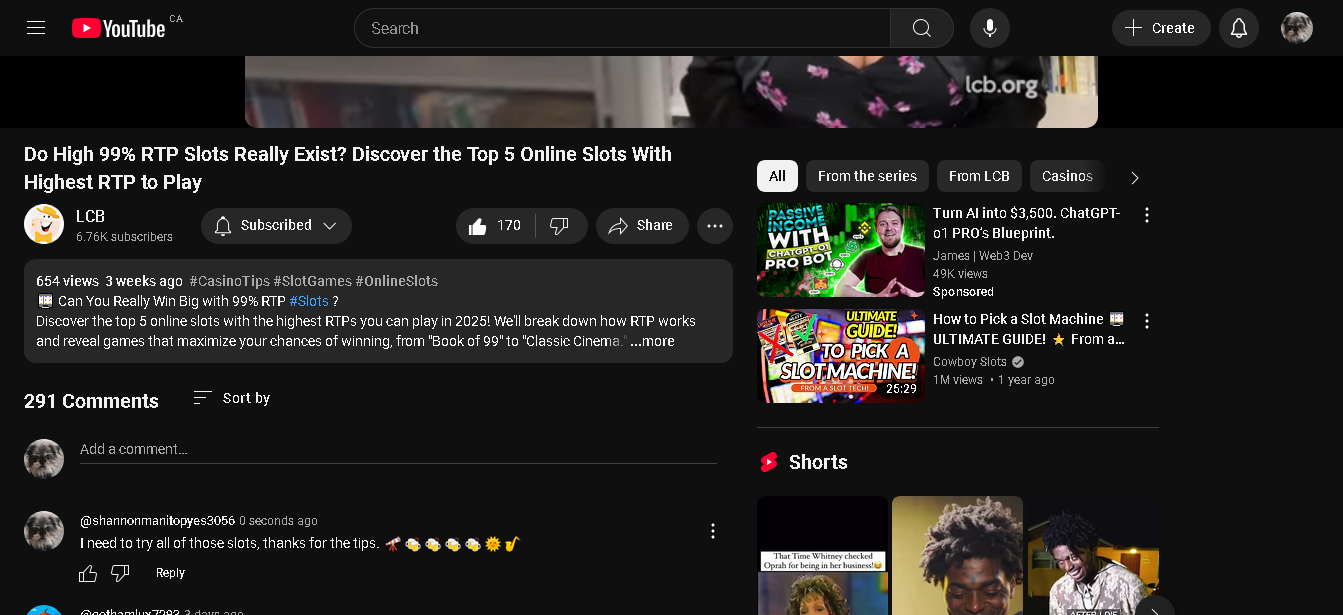Click the Add a comment field
1343x615 pixels.
(x=398, y=449)
